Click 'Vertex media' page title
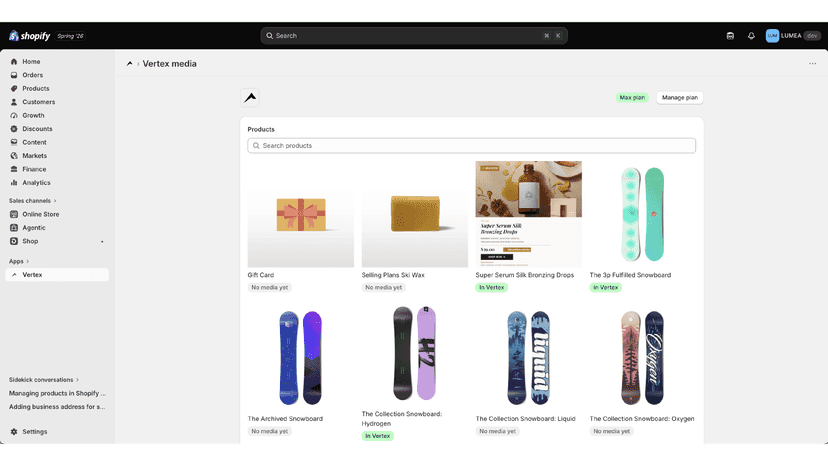828x466 pixels. tap(170, 63)
